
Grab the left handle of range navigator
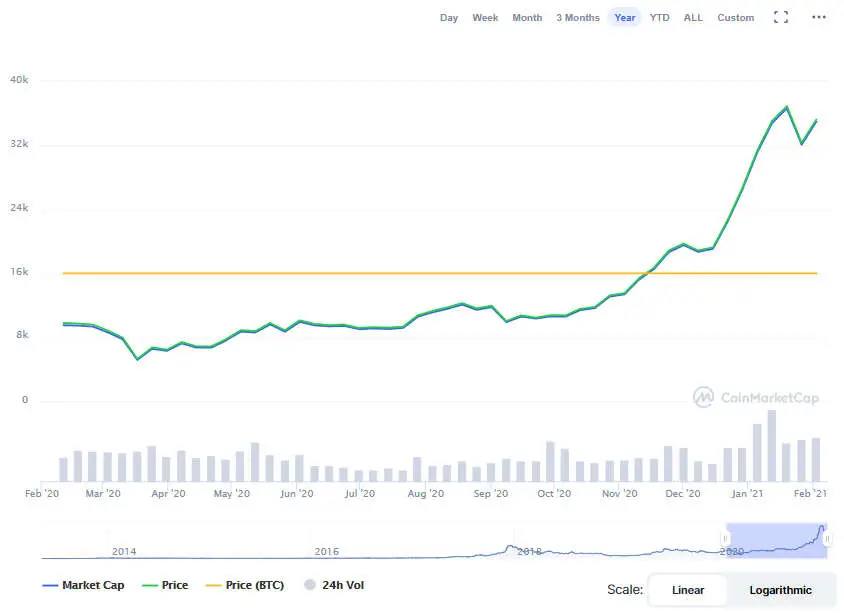pyautogui.click(x=725, y=538)
